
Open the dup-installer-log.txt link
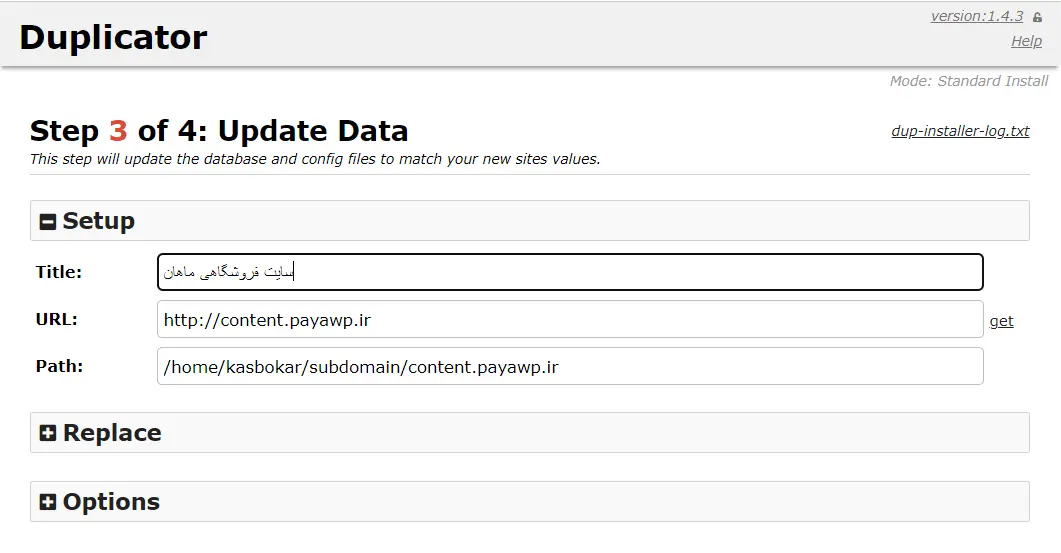click(960, 131)
